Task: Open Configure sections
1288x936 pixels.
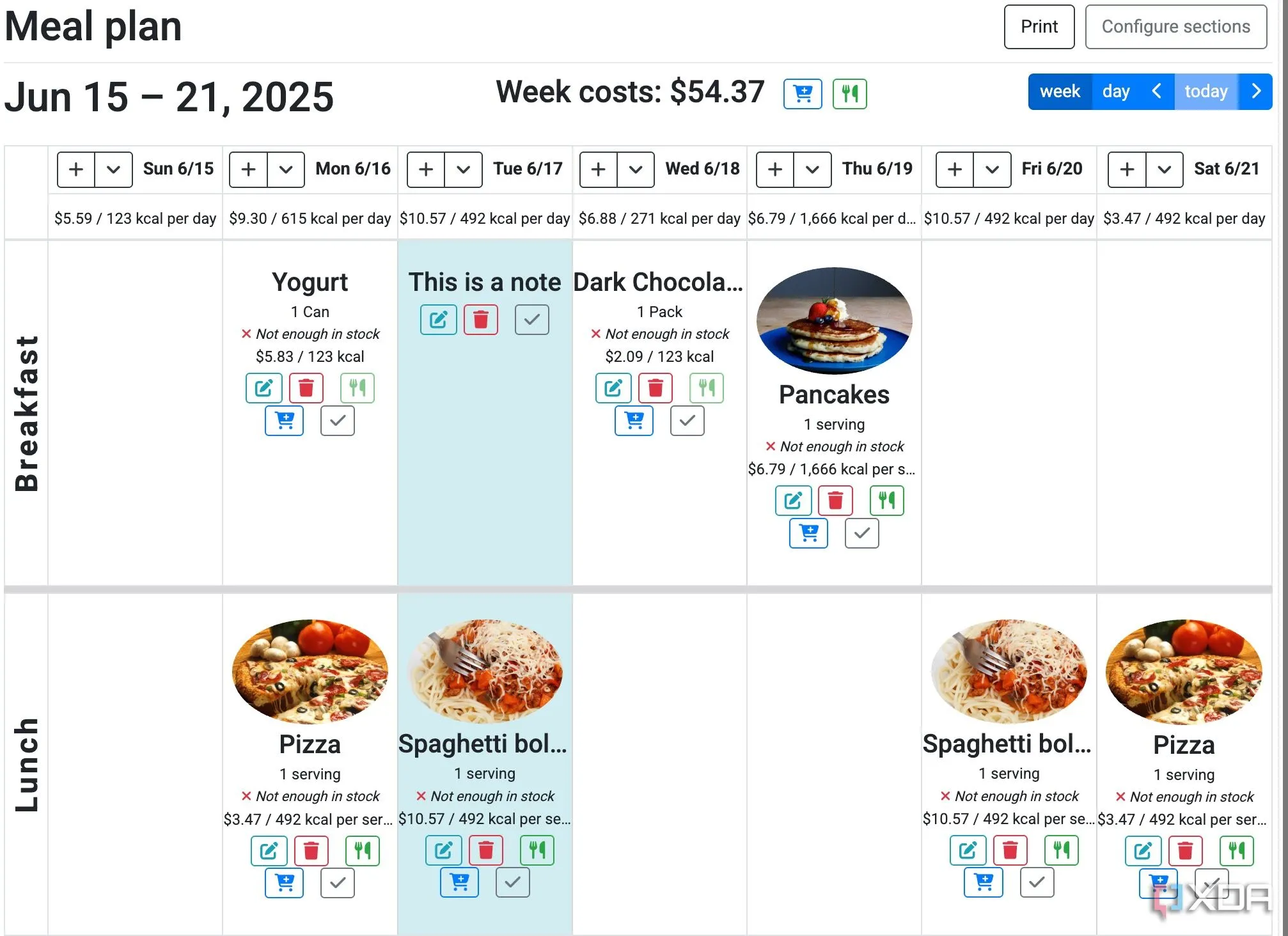Action: point(1175,27)
